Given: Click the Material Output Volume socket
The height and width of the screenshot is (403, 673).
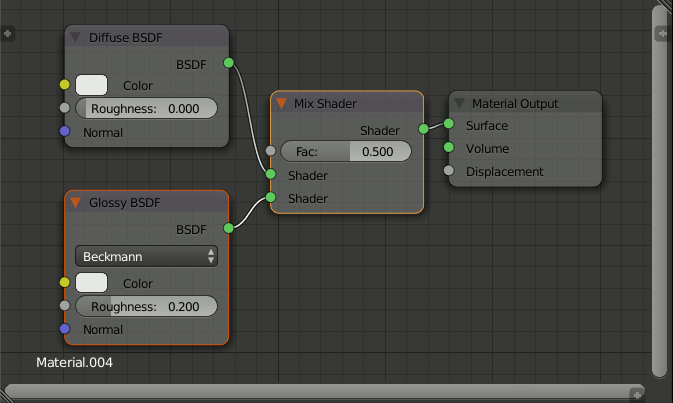Looking at the screenshot, I should pos(448,148).
